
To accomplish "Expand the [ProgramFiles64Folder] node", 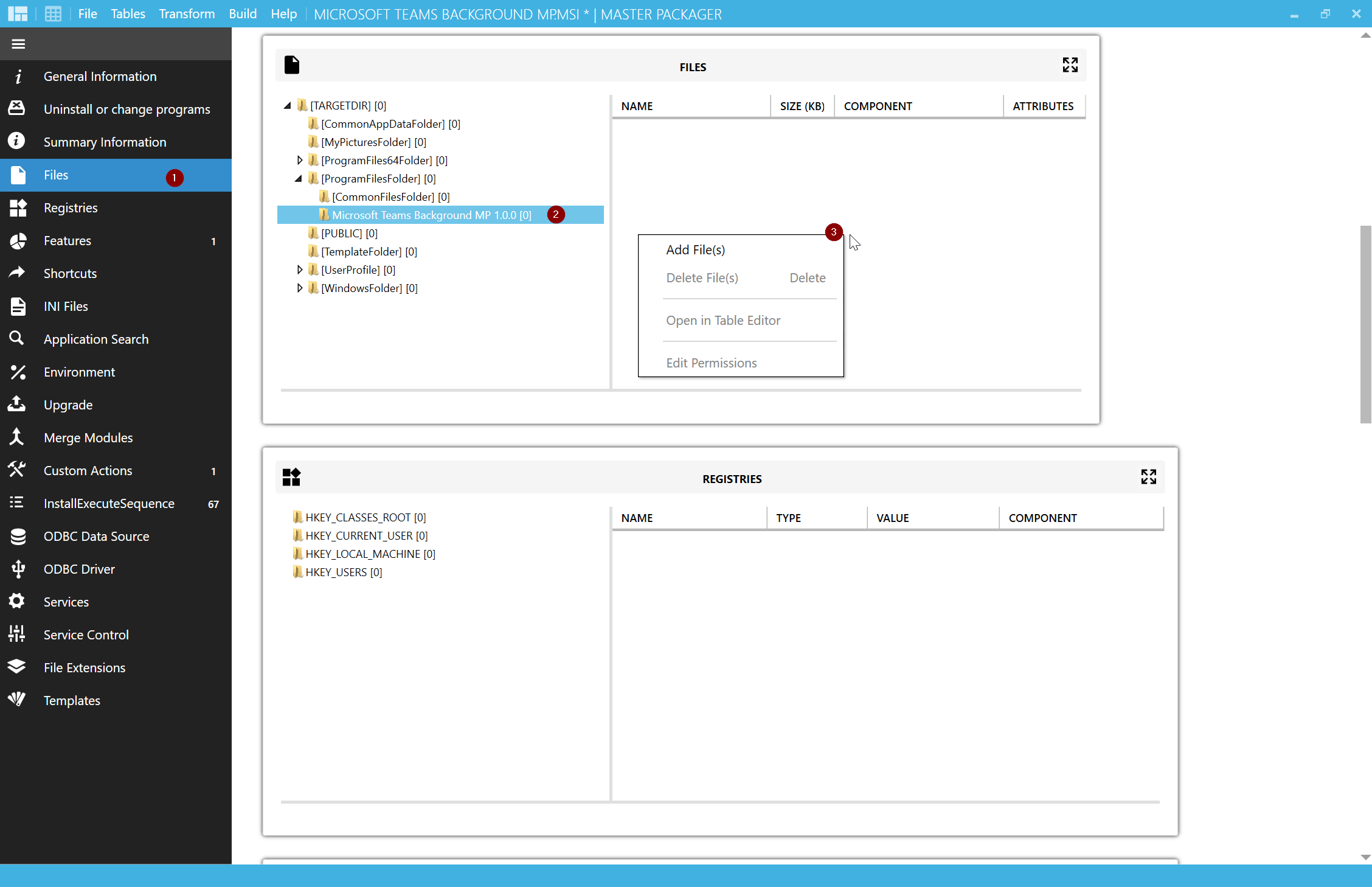I will click(299, 161).
